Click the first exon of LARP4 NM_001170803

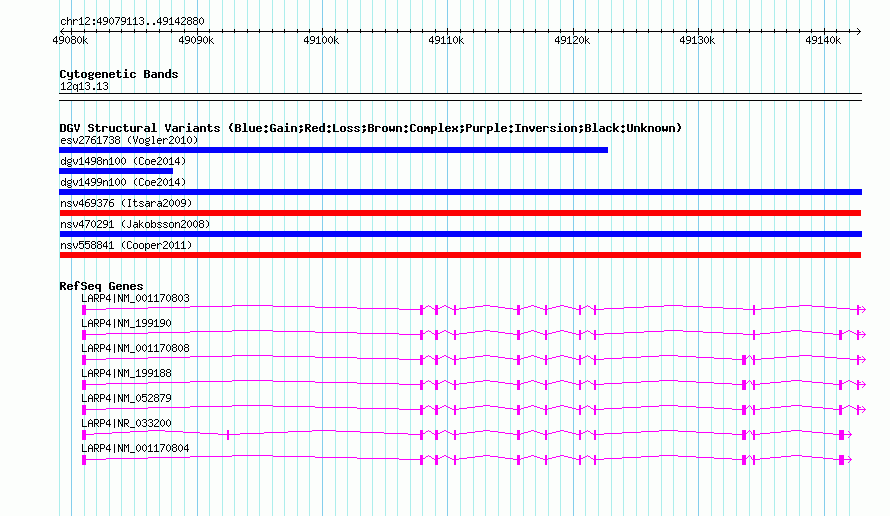[x=84, y=309]
